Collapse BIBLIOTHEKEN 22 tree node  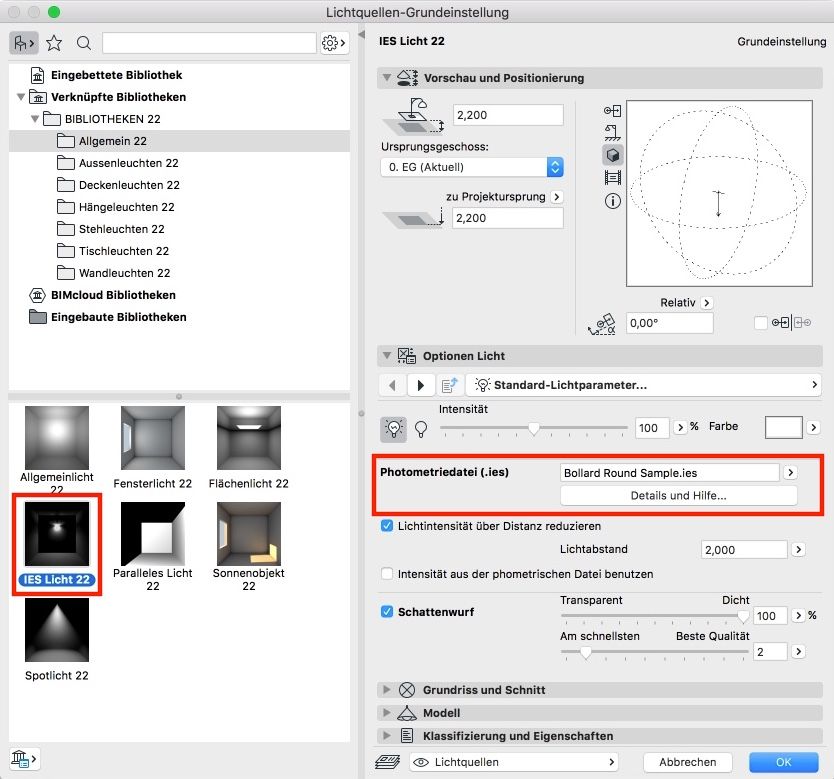pos(35,119)
